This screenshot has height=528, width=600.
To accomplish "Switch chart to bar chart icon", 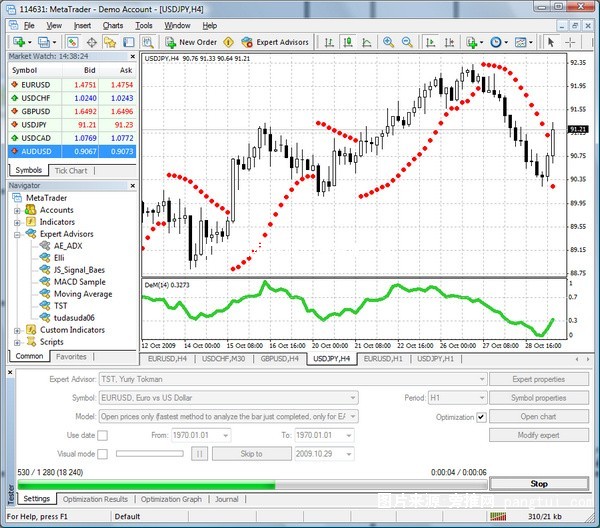I will tap(330, 42).
